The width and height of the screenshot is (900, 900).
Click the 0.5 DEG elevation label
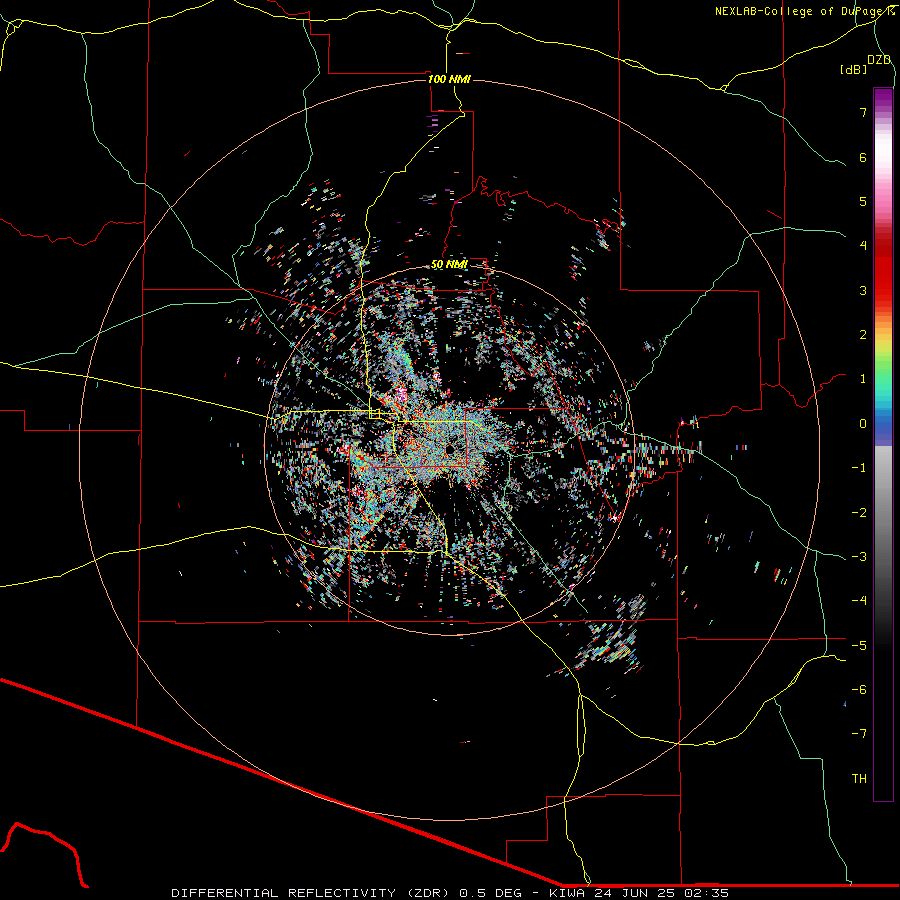[x=491, y=893]
